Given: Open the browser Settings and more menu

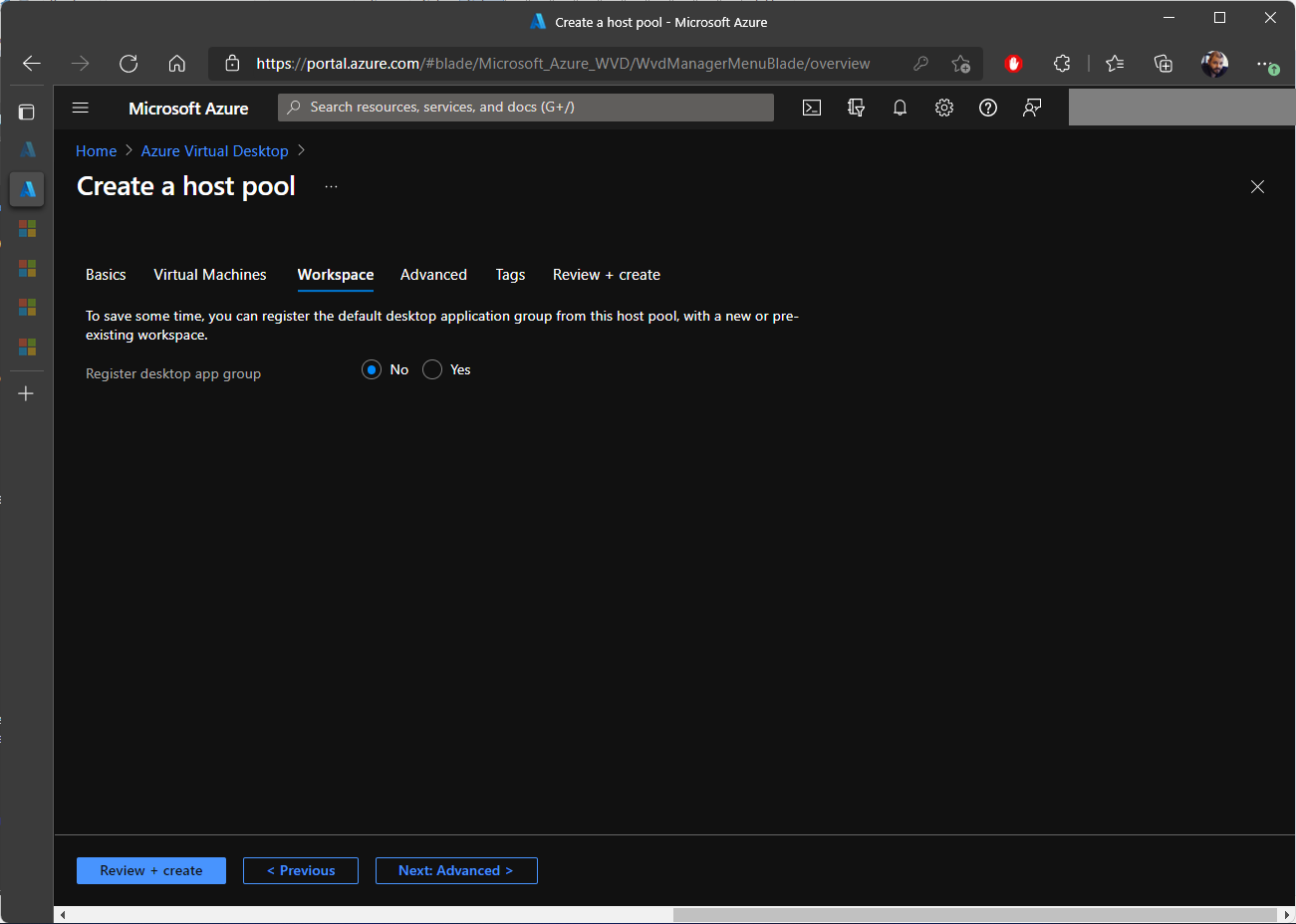Looking at the screenshot, I should point(1265,64).
